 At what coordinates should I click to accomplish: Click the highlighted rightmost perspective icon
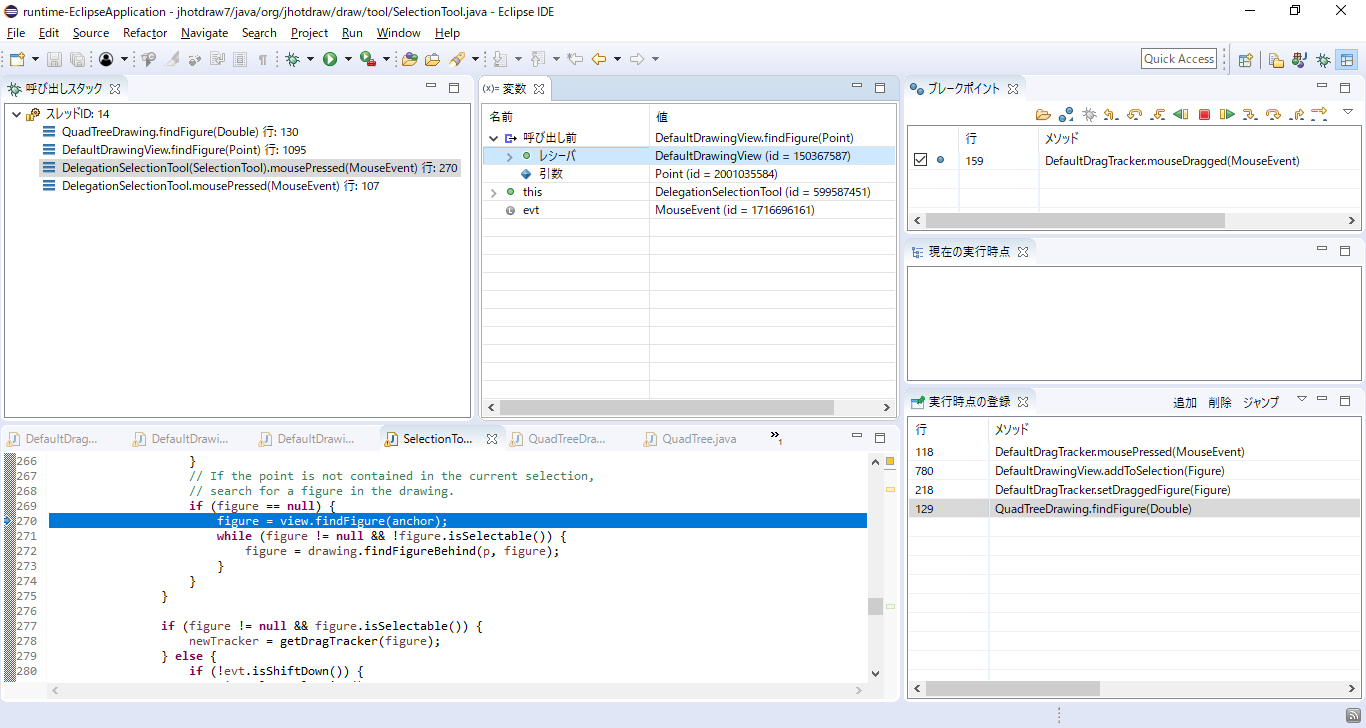click(1347, 59)
